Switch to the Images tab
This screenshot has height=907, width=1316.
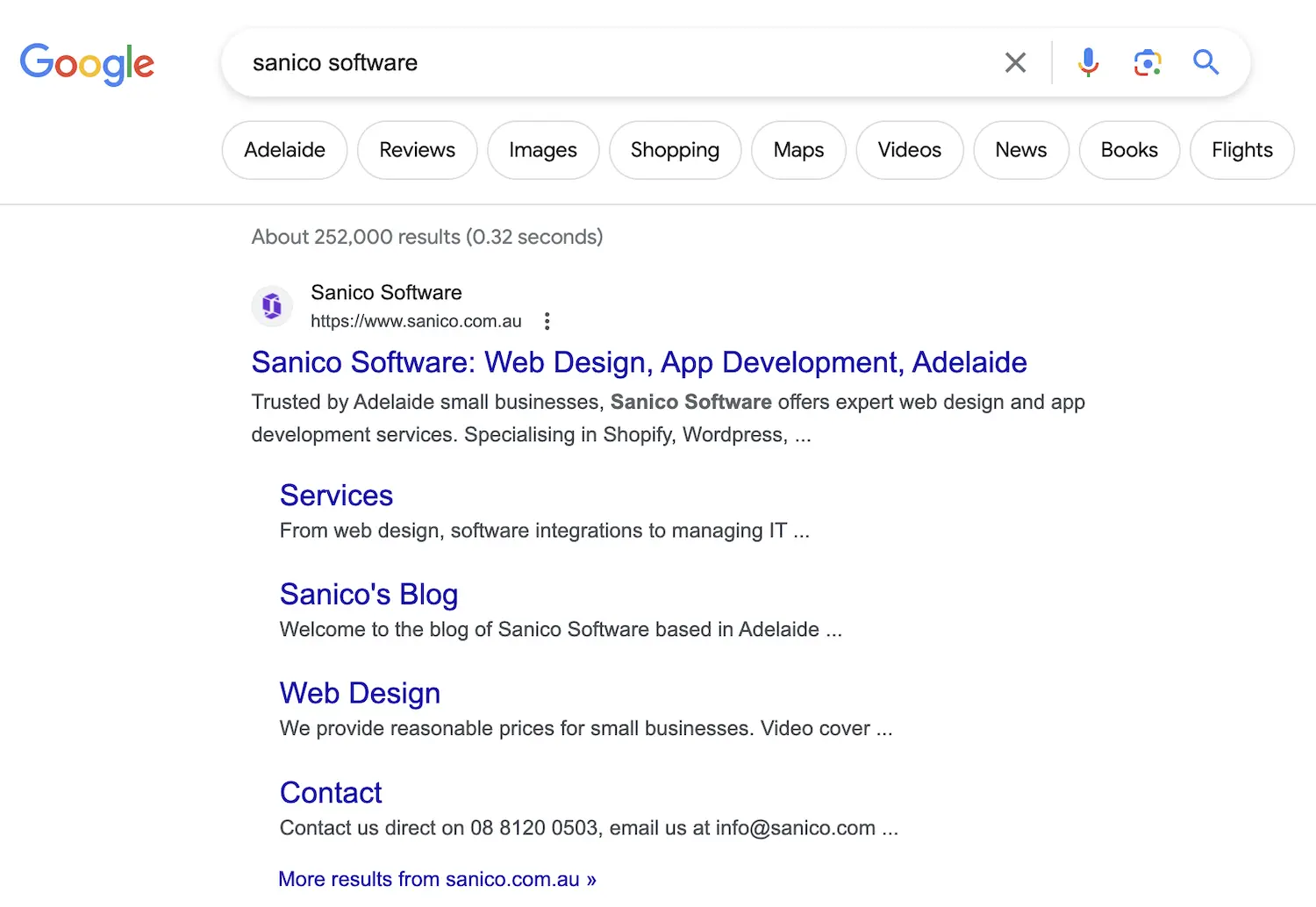(x=543, y=150)
